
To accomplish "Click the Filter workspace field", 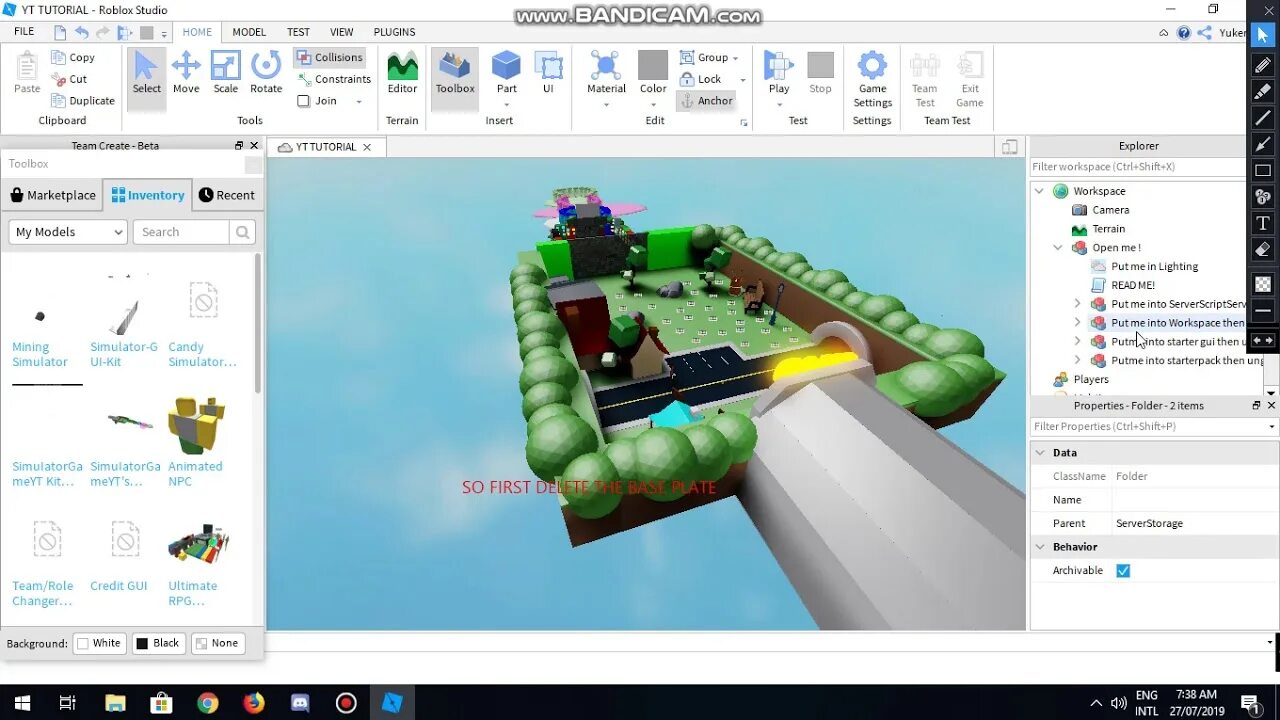I will tap(1138, 167).
